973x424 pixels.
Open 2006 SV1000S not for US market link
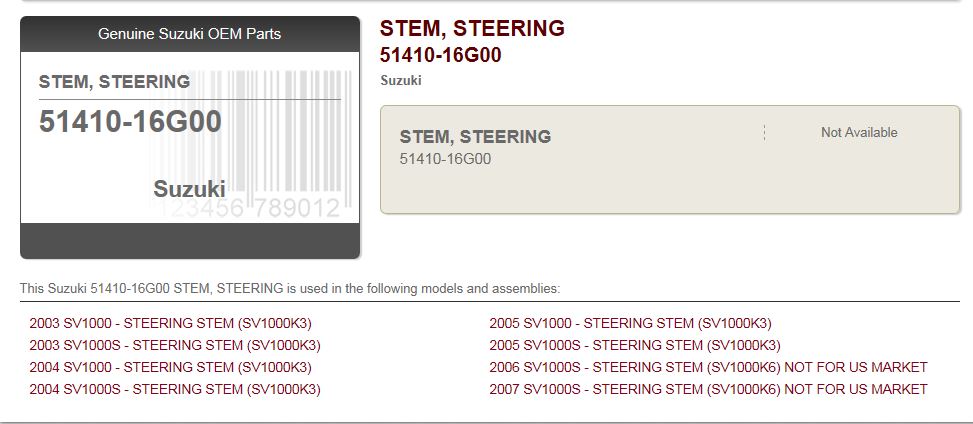[708, 367]
